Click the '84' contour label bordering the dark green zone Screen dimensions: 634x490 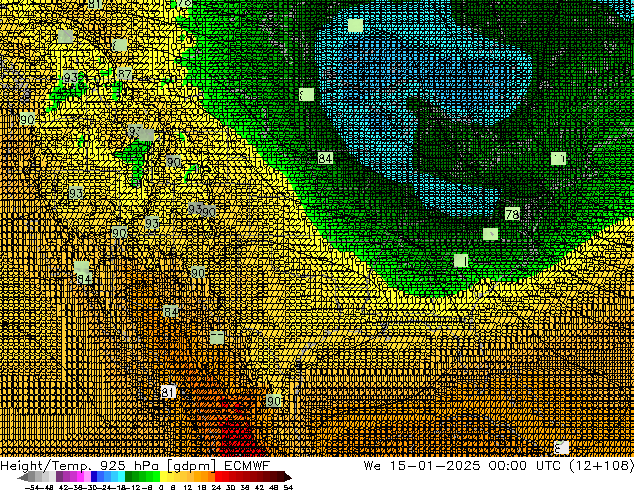[325, 158]
